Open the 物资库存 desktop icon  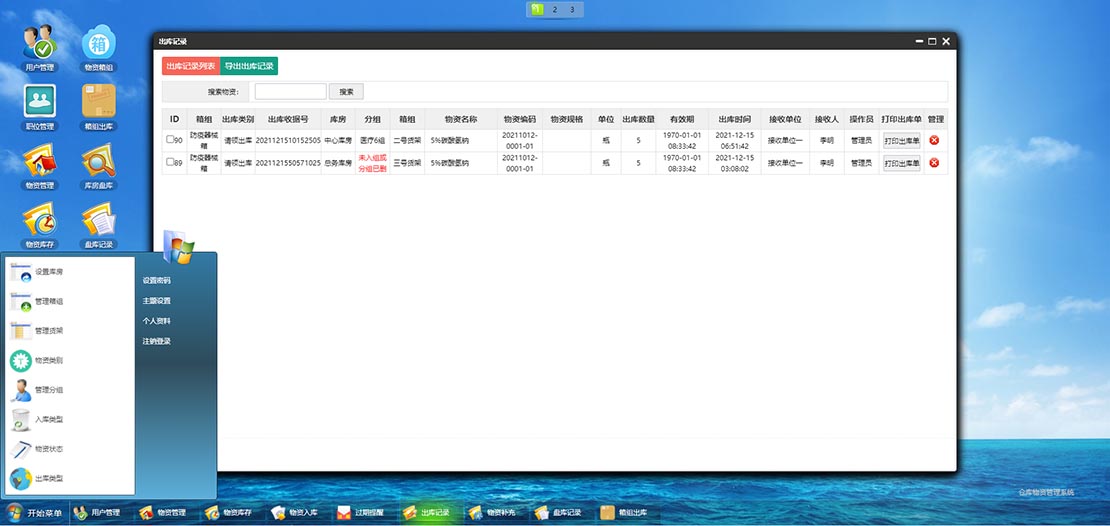[x=40, y=224]
